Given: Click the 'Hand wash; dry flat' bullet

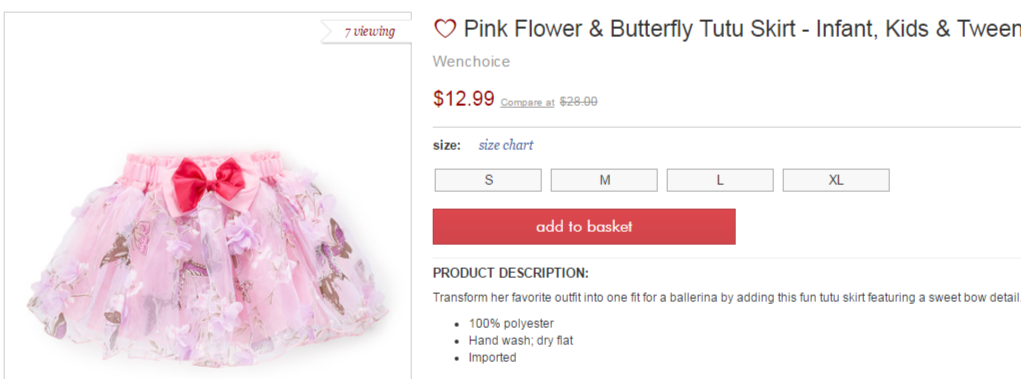Looking at the screenshot, I should click(x=521, y=341).
